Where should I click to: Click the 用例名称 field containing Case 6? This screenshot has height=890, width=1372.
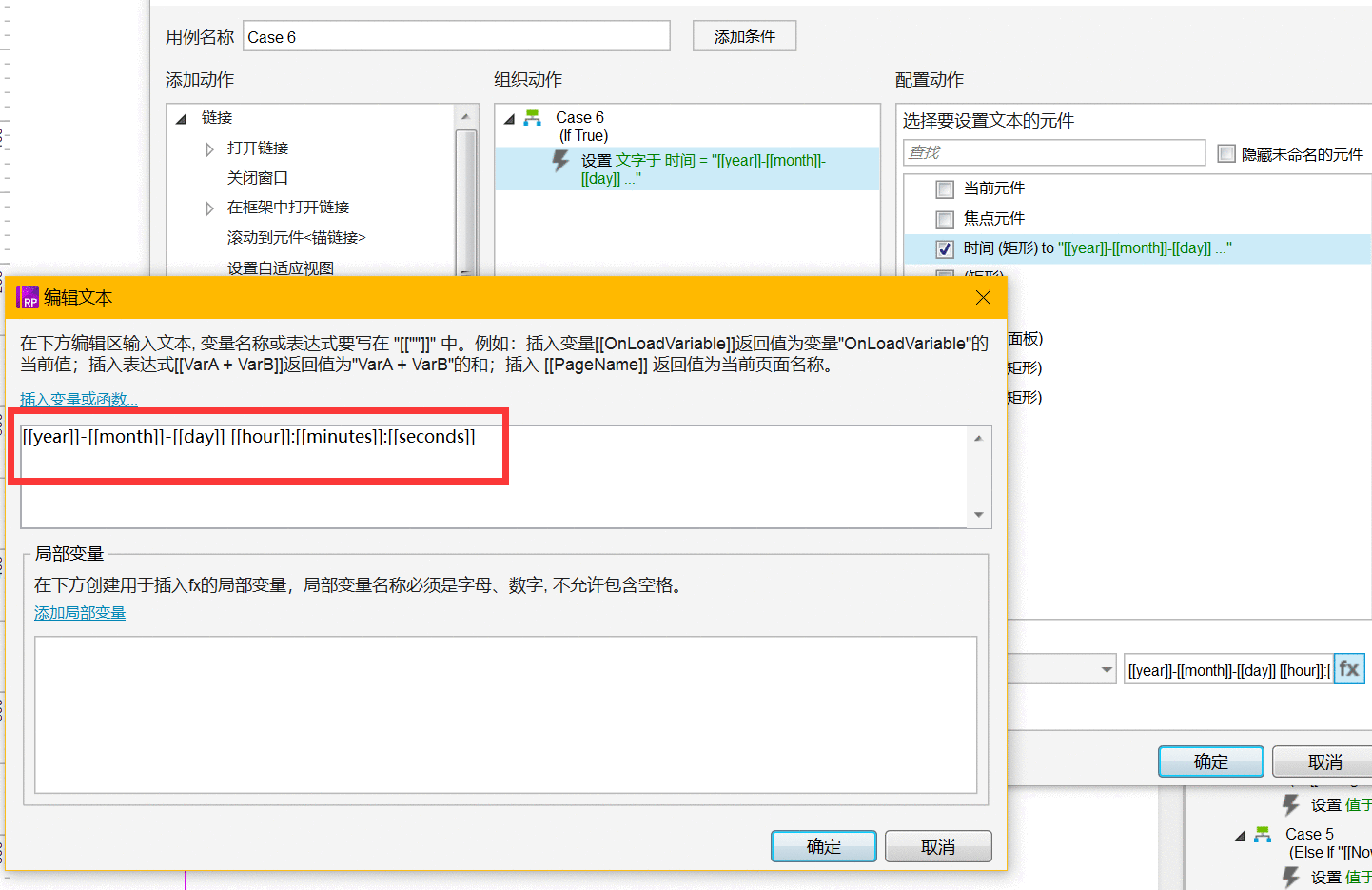click(x=457, y=36)
